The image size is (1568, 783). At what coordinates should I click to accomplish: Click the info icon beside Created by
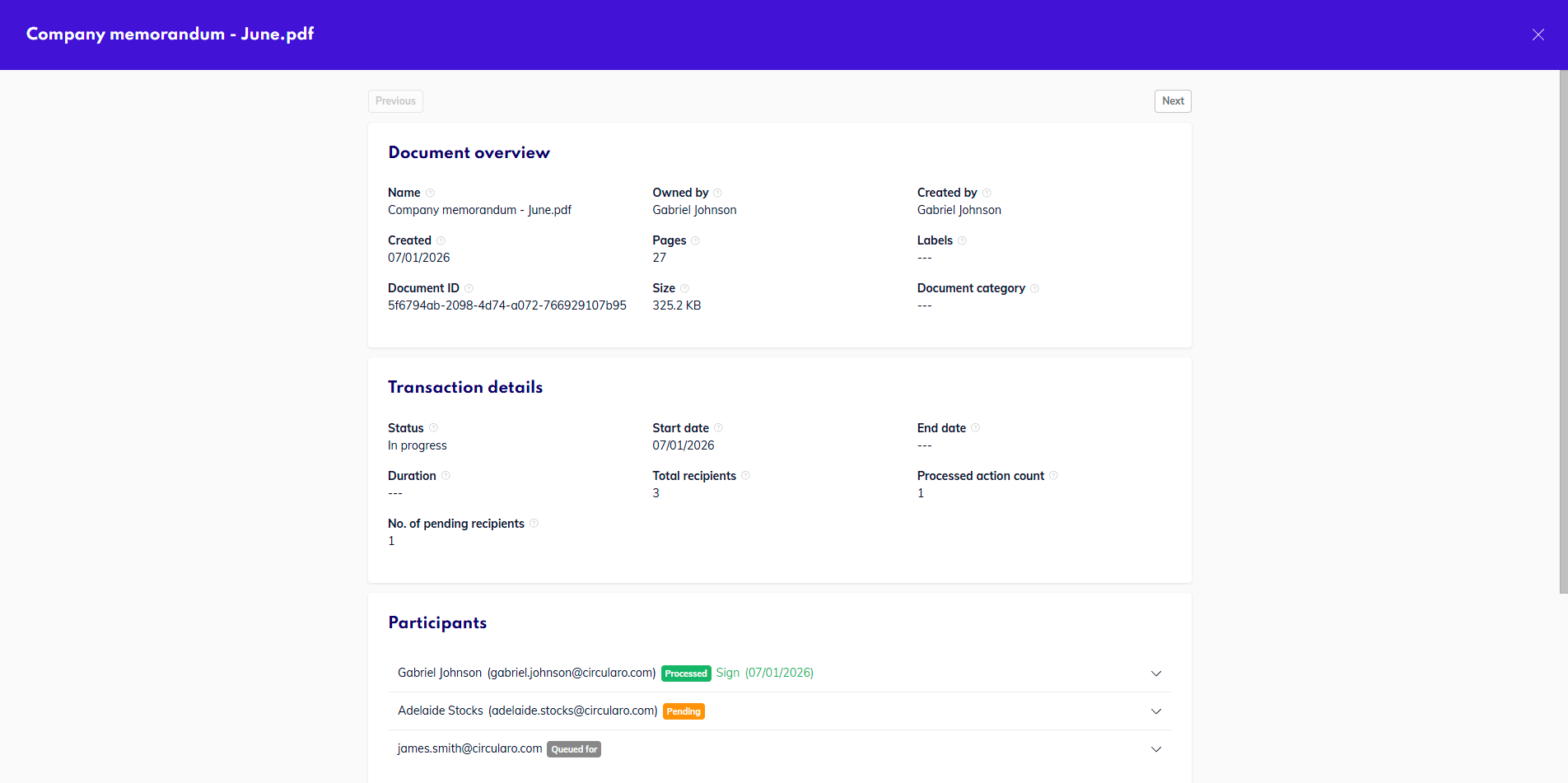pyautogui.click(x=987, y=193)
